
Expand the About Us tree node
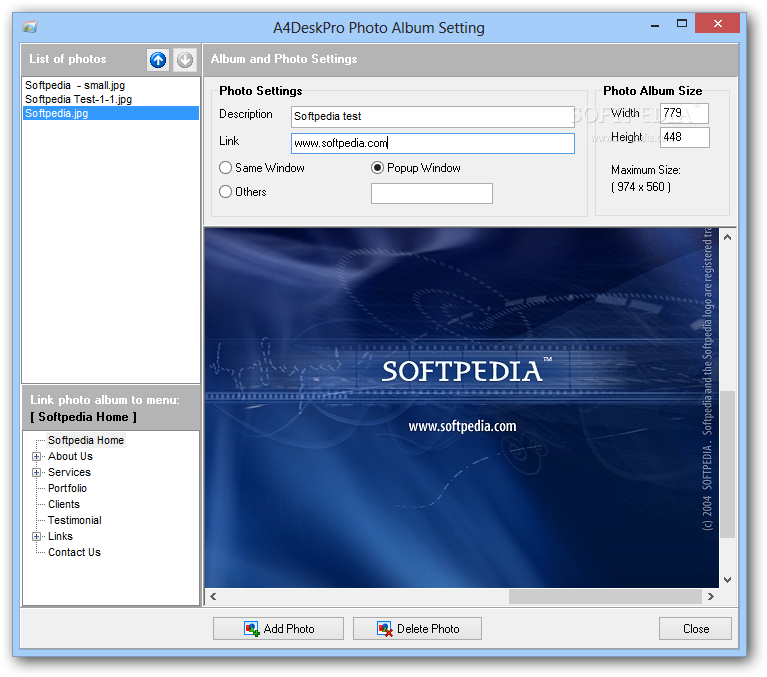36,456
